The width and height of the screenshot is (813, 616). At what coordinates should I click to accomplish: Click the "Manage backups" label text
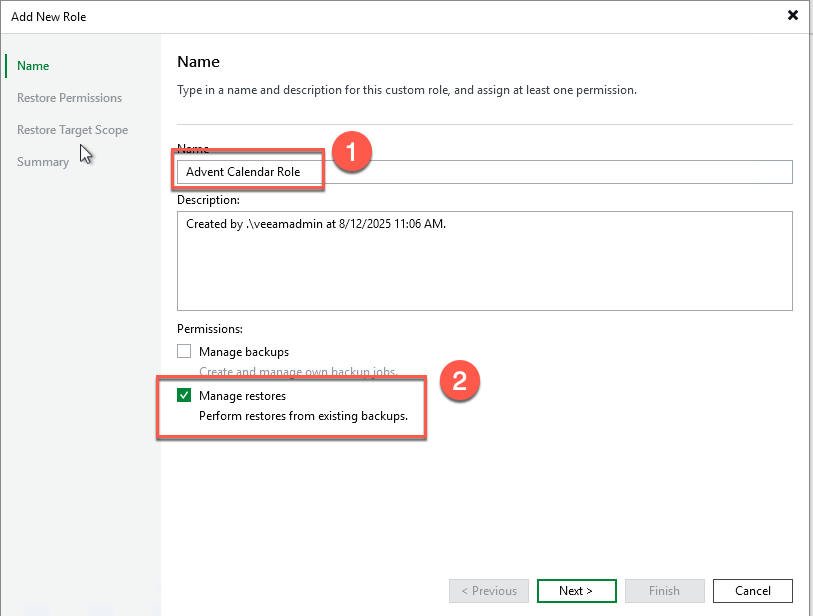(244, 352)
